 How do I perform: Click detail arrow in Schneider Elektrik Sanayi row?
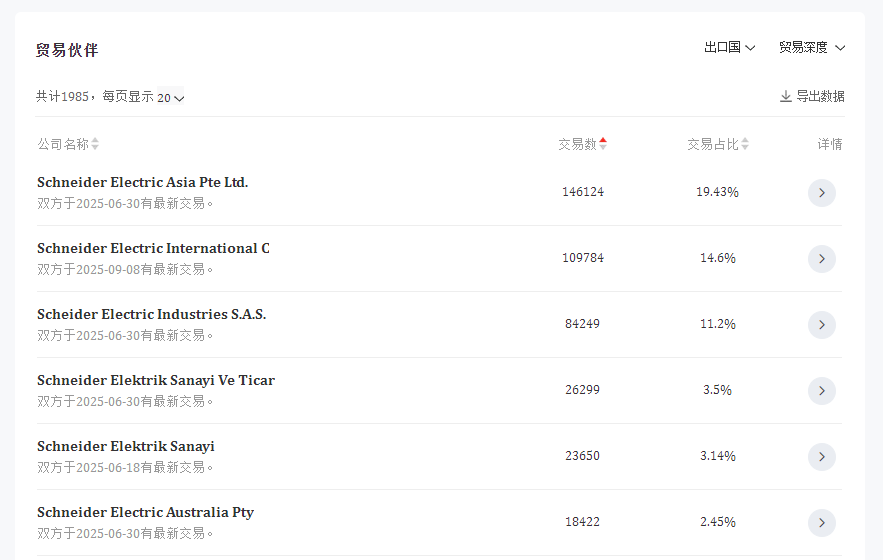(821, 457)
